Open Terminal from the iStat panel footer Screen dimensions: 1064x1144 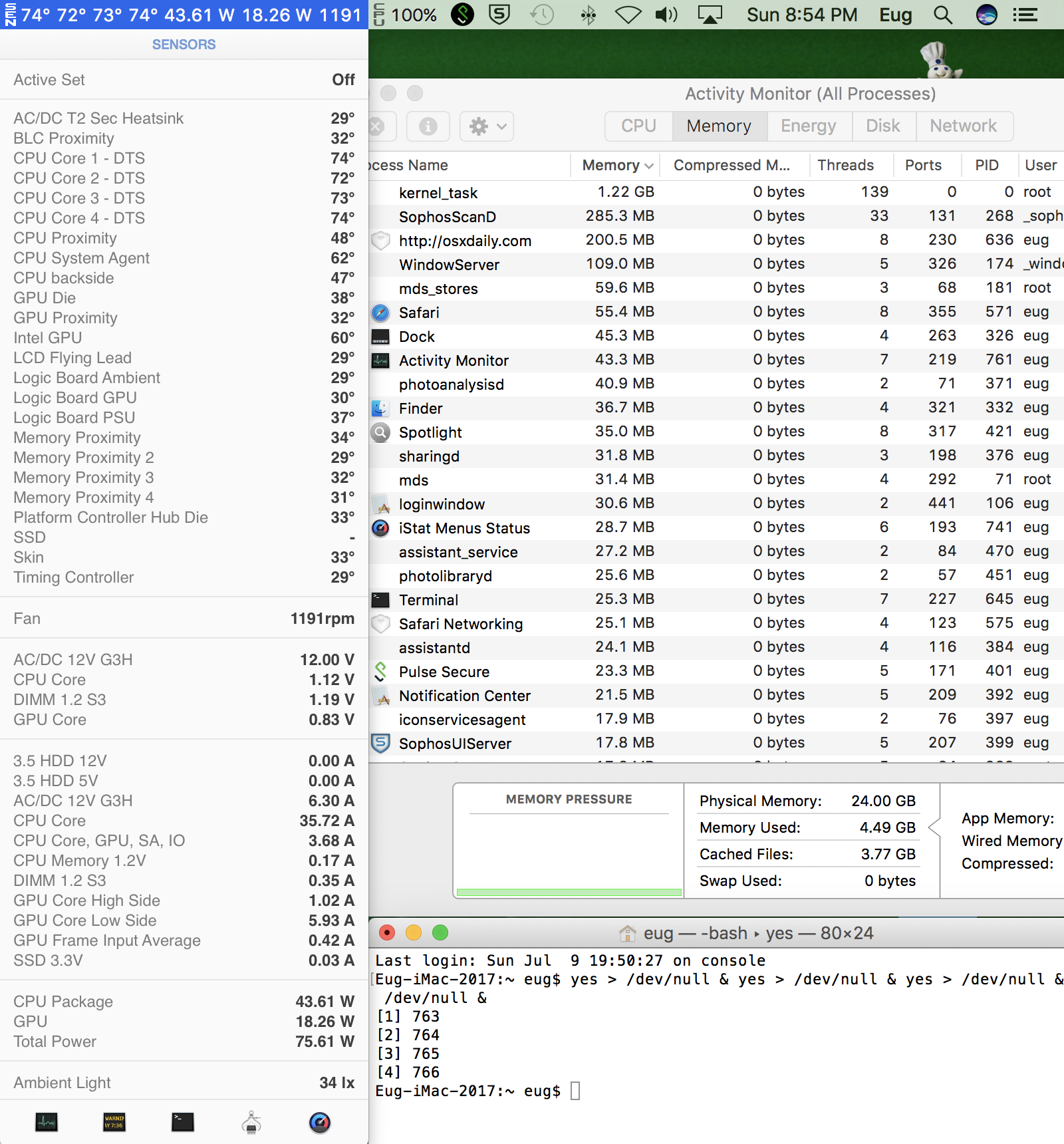(182, 1122)
